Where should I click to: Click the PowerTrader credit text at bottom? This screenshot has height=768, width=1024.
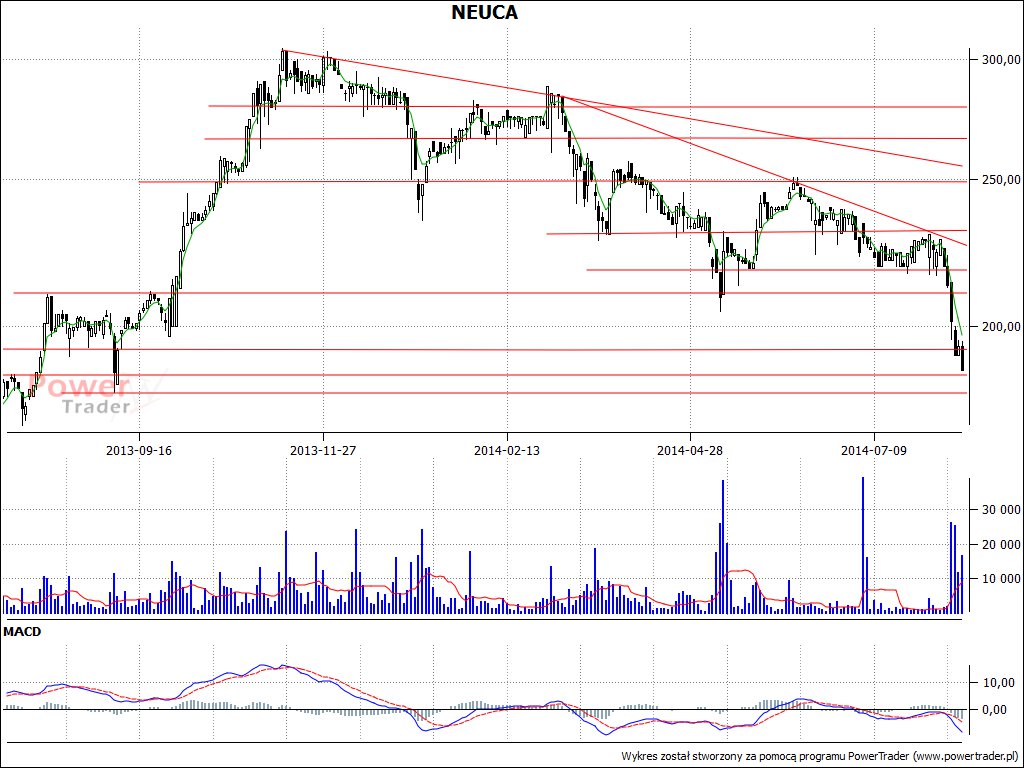(x=820, y=756)
